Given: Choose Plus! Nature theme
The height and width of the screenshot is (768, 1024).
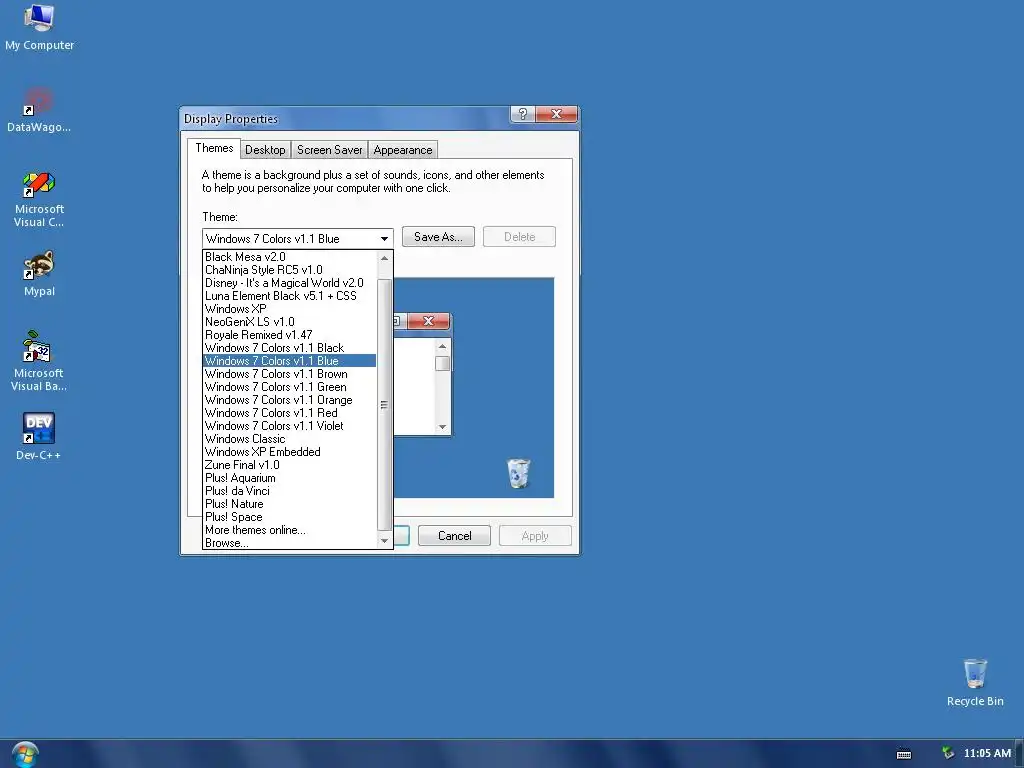Looking at the screenshot, I should click(289, 504).
